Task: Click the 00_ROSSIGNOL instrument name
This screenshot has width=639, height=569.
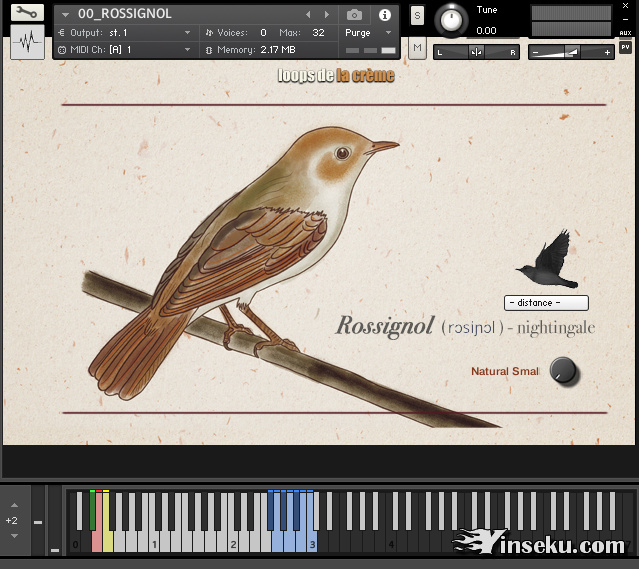Action: pos(125,14)
